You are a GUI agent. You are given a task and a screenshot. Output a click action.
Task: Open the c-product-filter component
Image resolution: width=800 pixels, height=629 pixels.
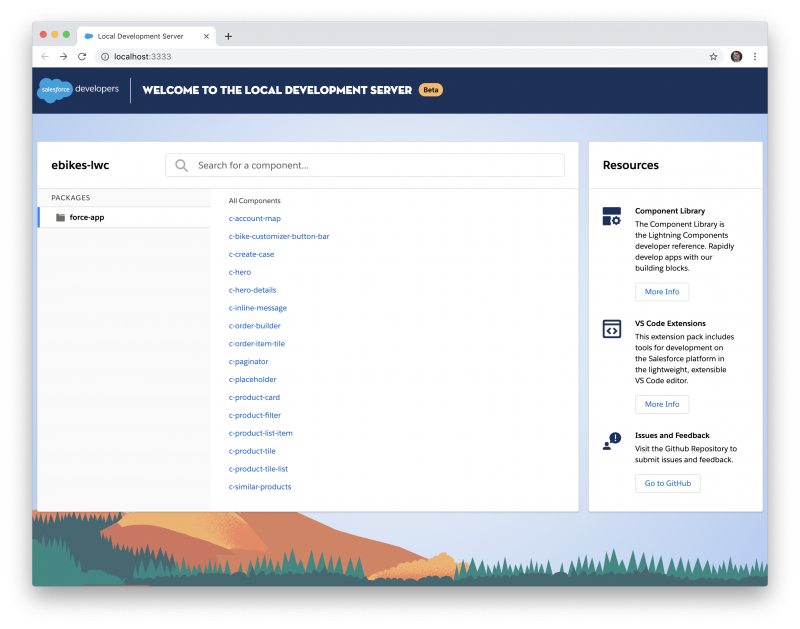pyautogui.click(x=255, y=415)
